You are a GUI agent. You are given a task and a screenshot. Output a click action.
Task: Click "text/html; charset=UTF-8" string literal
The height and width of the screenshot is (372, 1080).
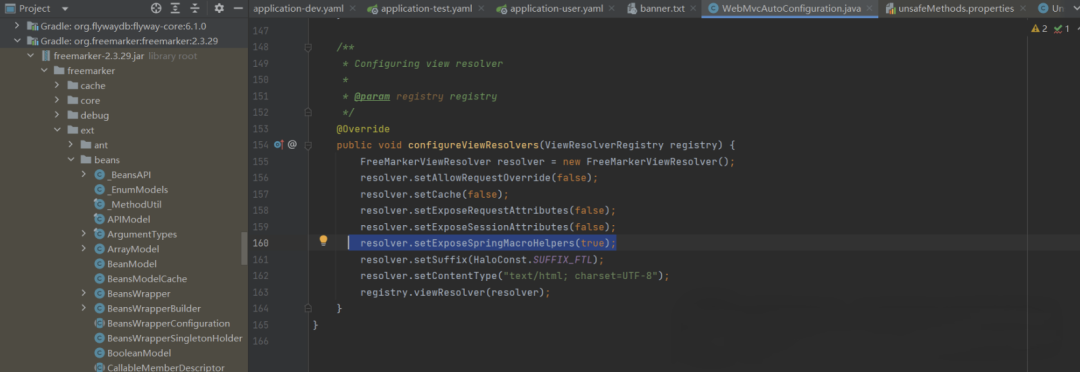coord(580,276)
